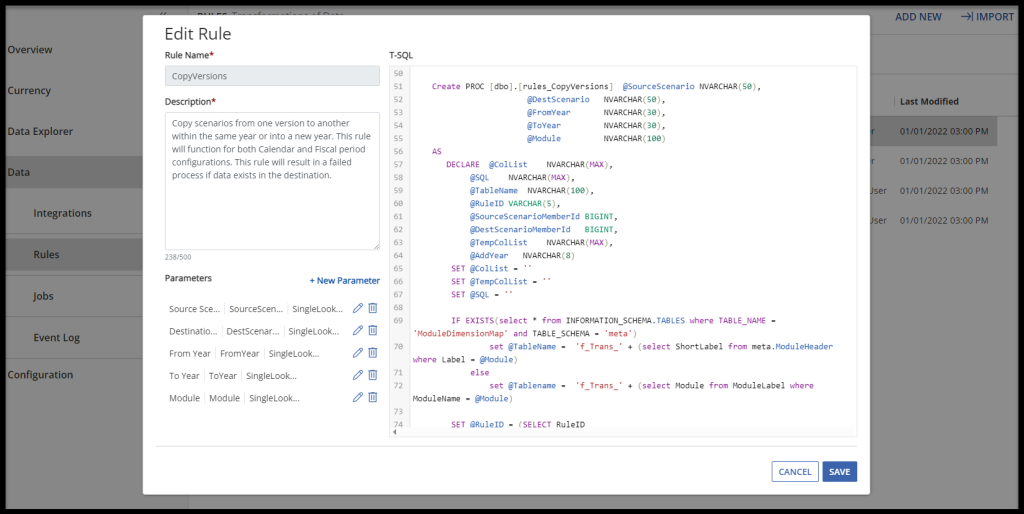
Task: Click the ADD NEW button
Action: coord(917,17)
